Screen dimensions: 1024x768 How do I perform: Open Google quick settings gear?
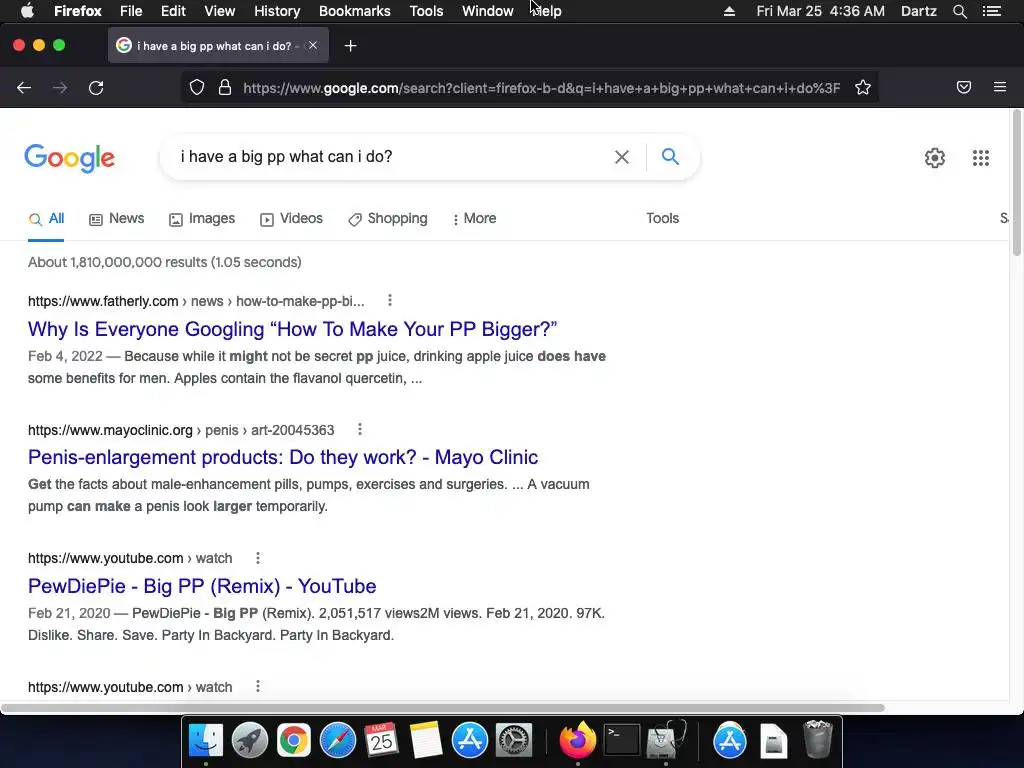(935, 157)
